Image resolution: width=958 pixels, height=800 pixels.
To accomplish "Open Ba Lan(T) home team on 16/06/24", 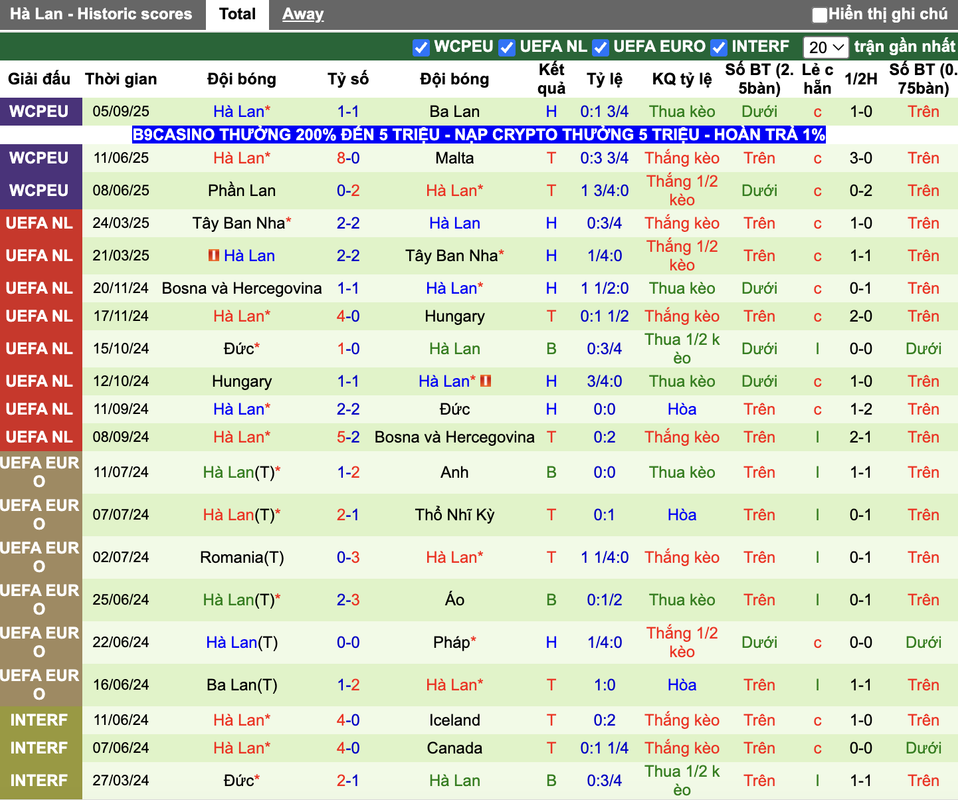I will coord(241,685).
